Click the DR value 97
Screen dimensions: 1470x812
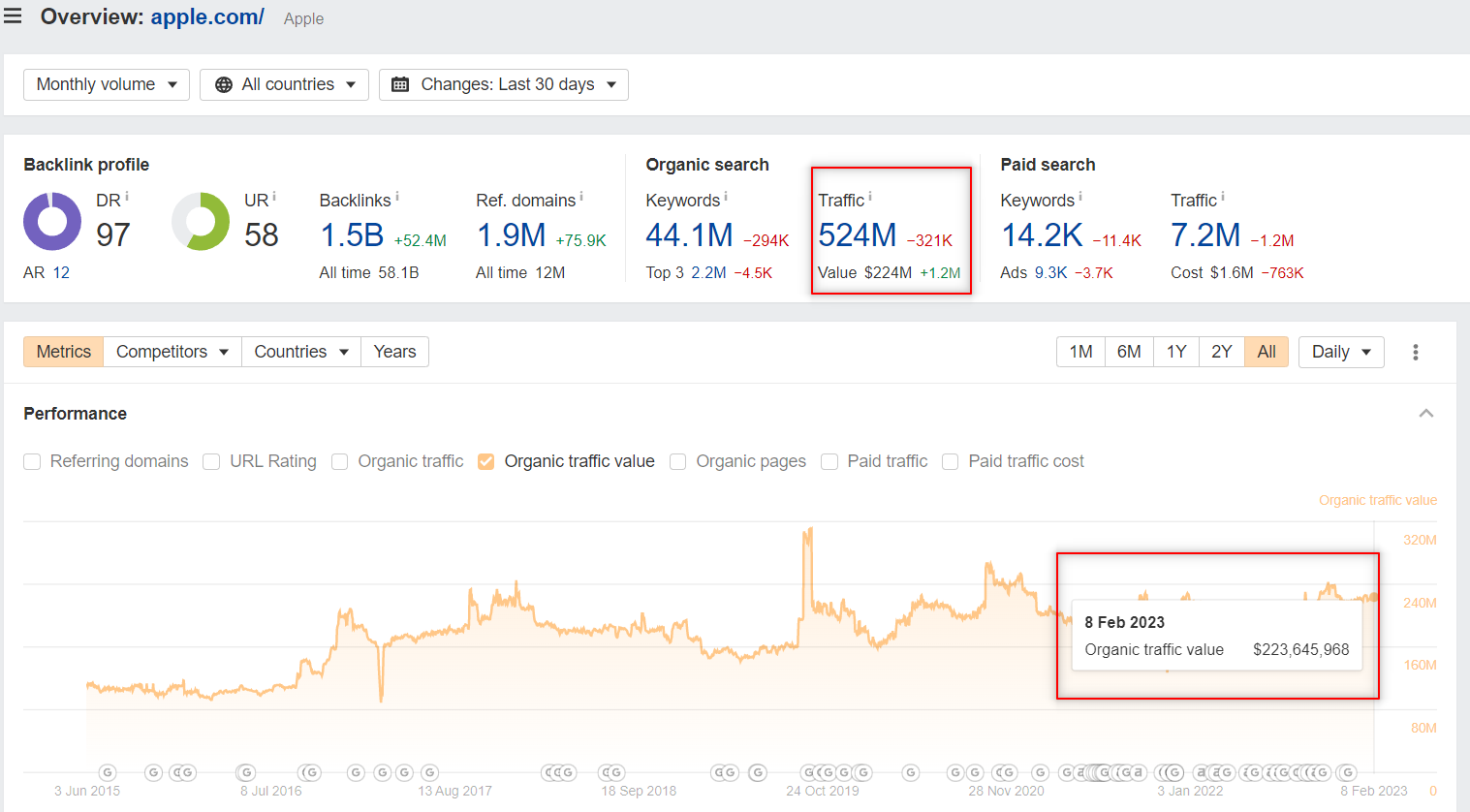pos(113,235)
